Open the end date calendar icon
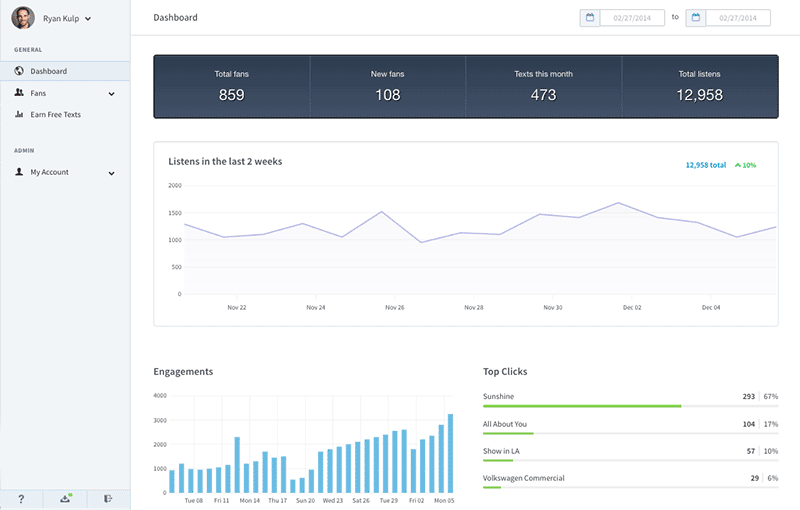 (695, 17)
